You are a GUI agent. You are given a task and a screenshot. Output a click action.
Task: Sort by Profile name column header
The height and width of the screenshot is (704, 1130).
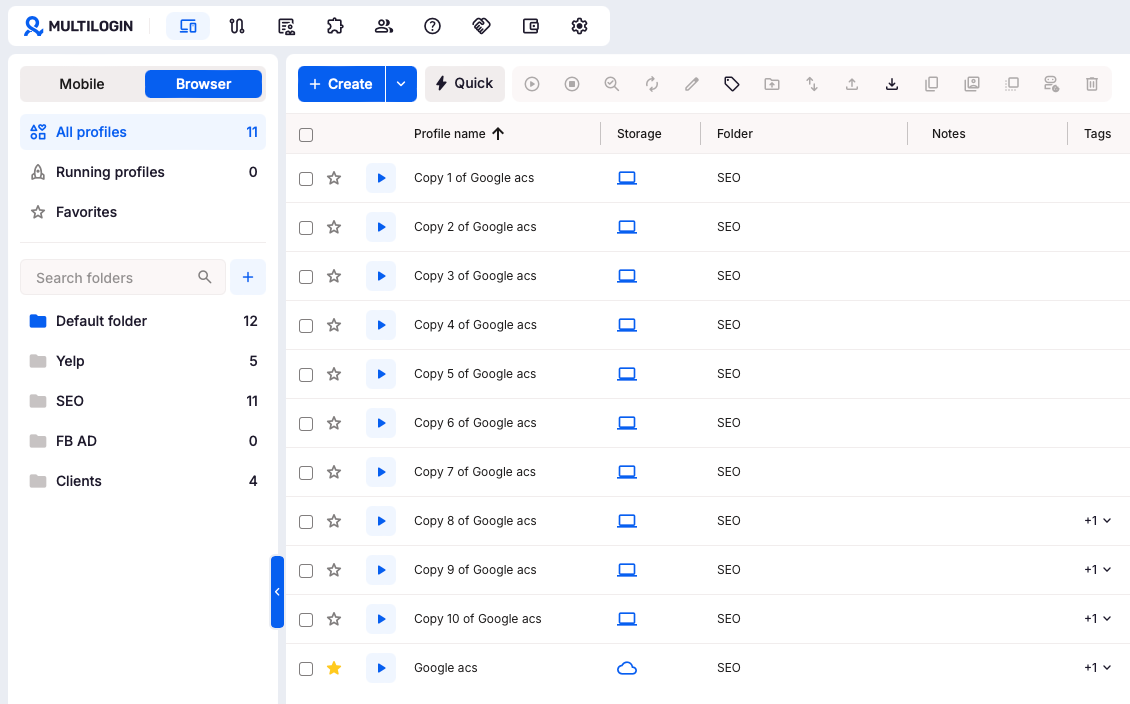coord(458,134)
